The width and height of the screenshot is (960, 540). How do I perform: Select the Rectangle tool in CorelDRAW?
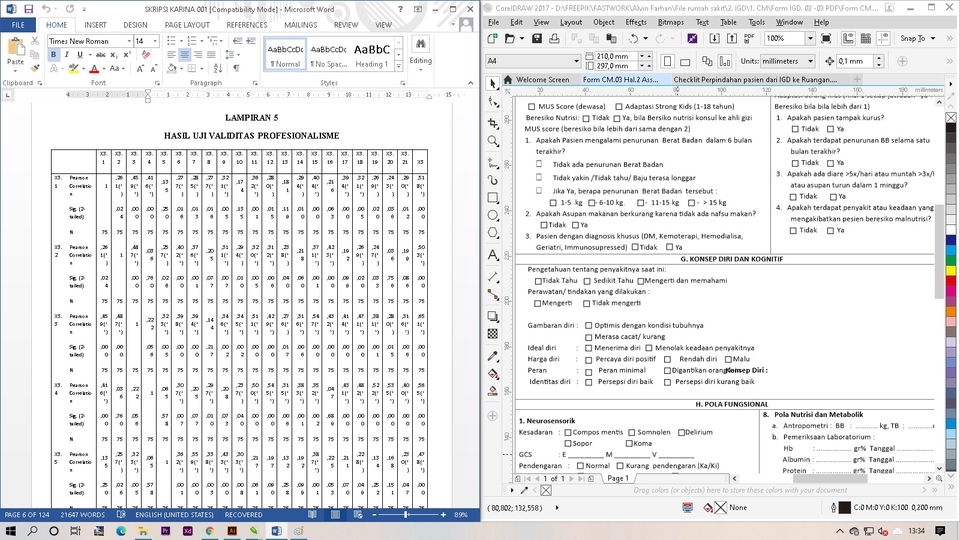(493, 198)
